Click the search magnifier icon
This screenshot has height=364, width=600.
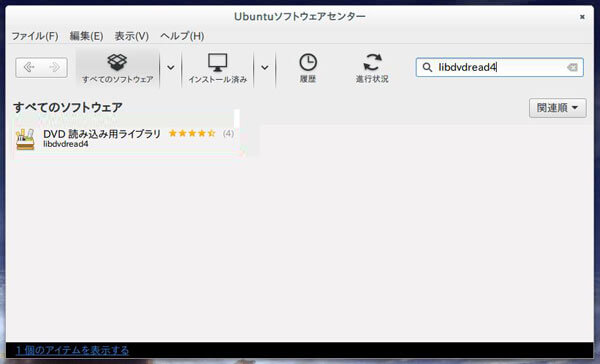pos(427,67)
